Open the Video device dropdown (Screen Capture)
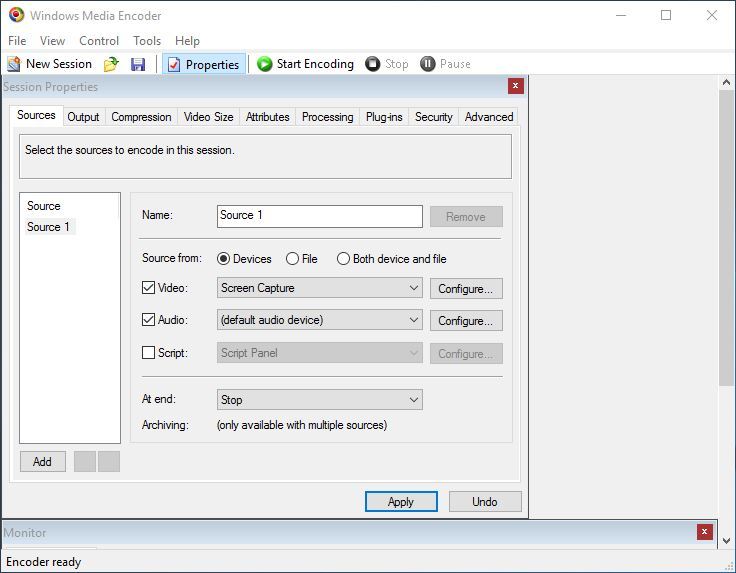This screenshot has height=573, width=736. coord(320,288)
